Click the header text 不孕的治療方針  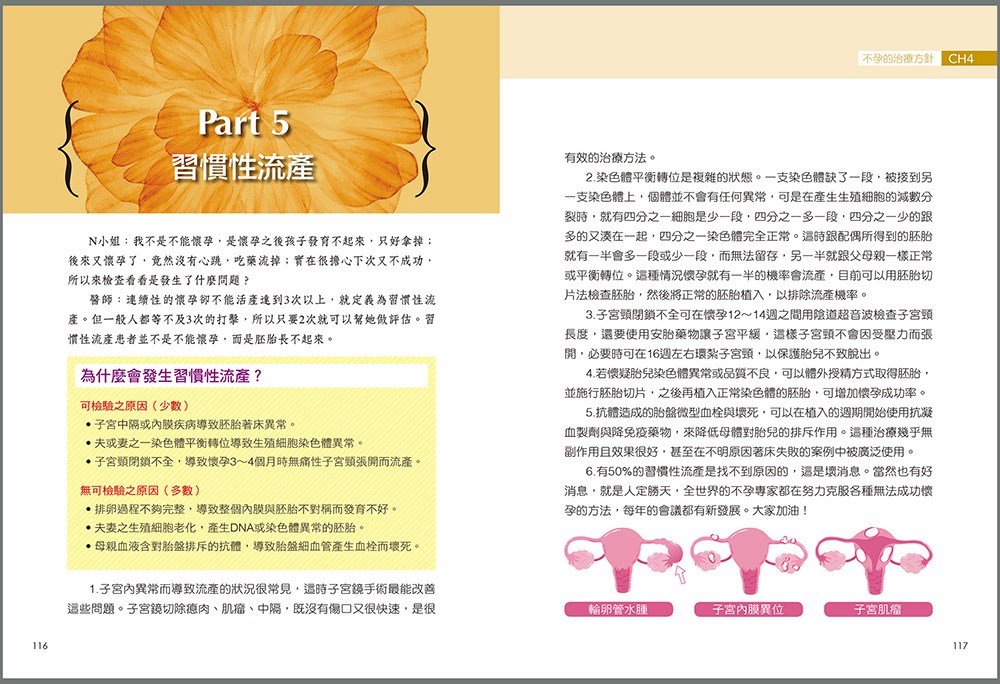pyautogui.click(x=898, y=59)
